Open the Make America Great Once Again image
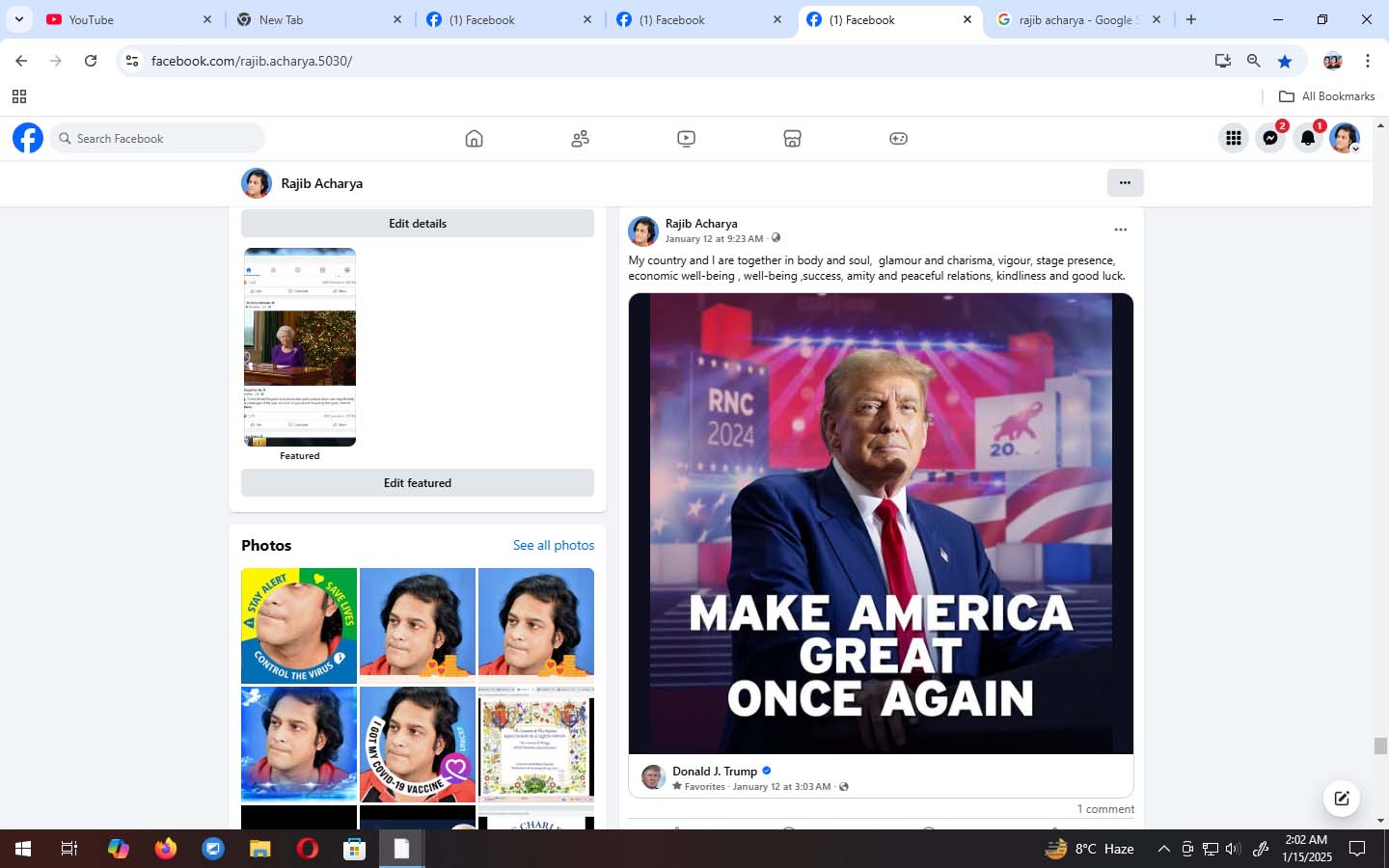This screenshot has width=1389, height=868. click(x=881, y=524)
